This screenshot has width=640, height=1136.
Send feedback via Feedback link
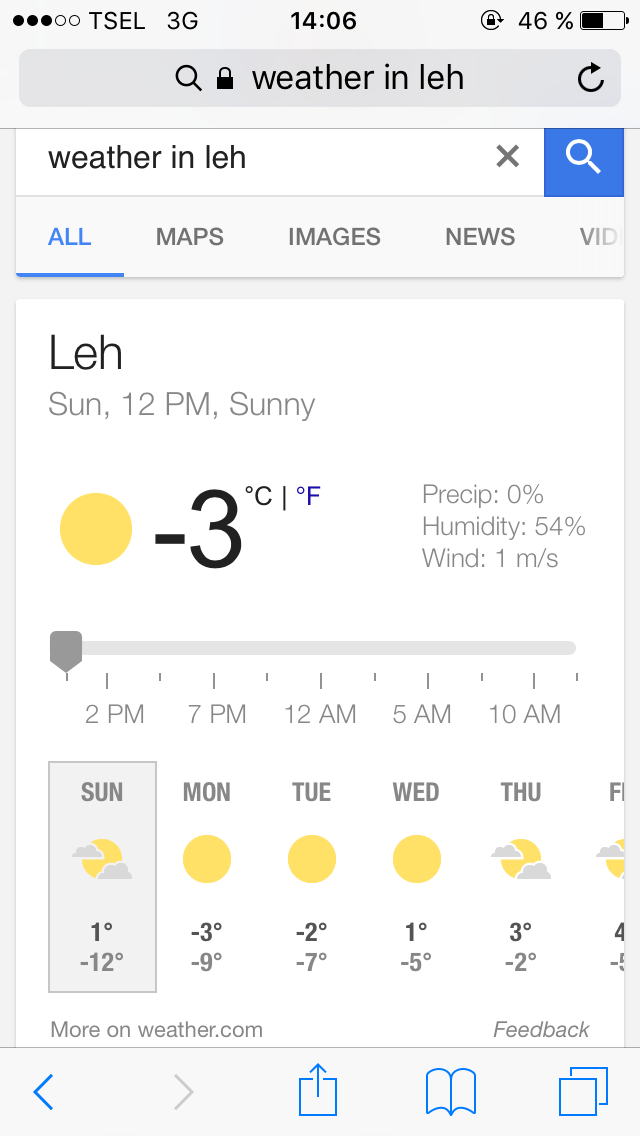(541, 1029)
